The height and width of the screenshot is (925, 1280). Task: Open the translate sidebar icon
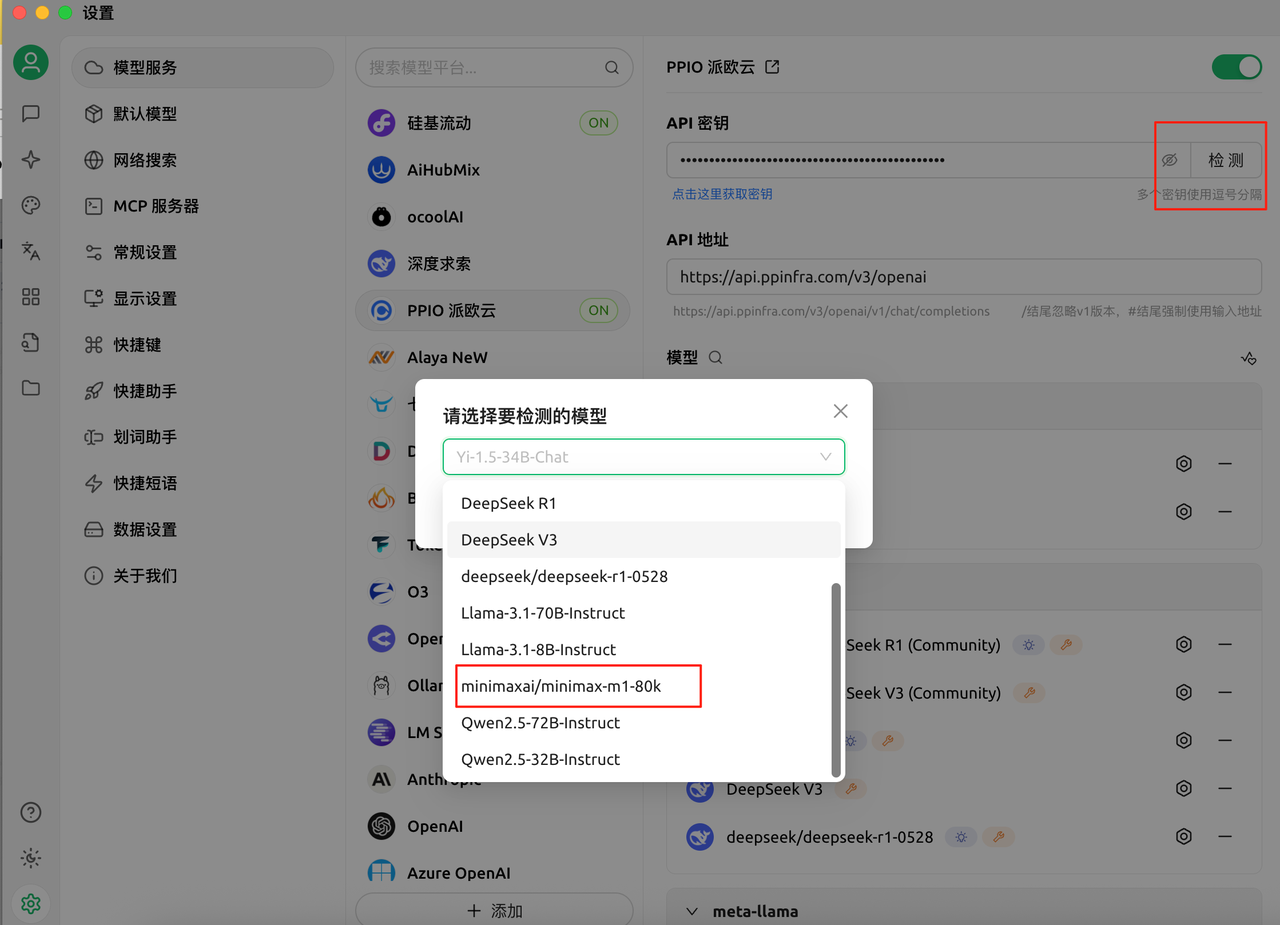click(x=31, y=251)
